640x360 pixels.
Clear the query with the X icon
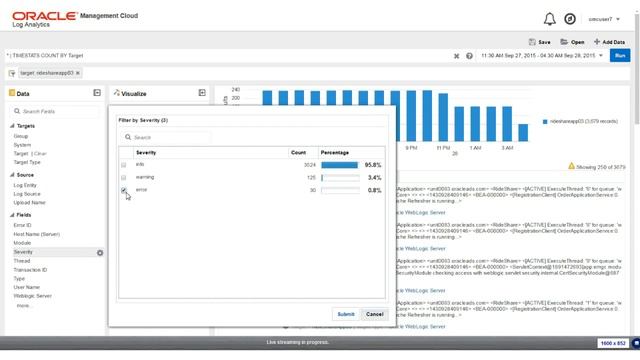click(x=456, y=56)
